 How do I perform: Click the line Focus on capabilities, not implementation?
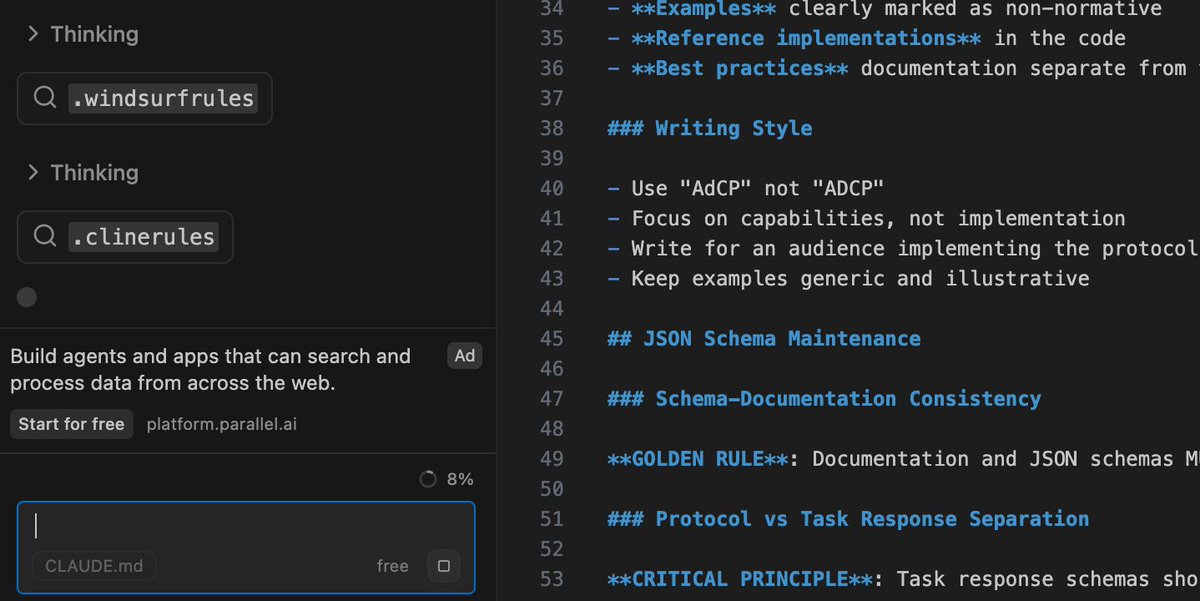(866, 218)
